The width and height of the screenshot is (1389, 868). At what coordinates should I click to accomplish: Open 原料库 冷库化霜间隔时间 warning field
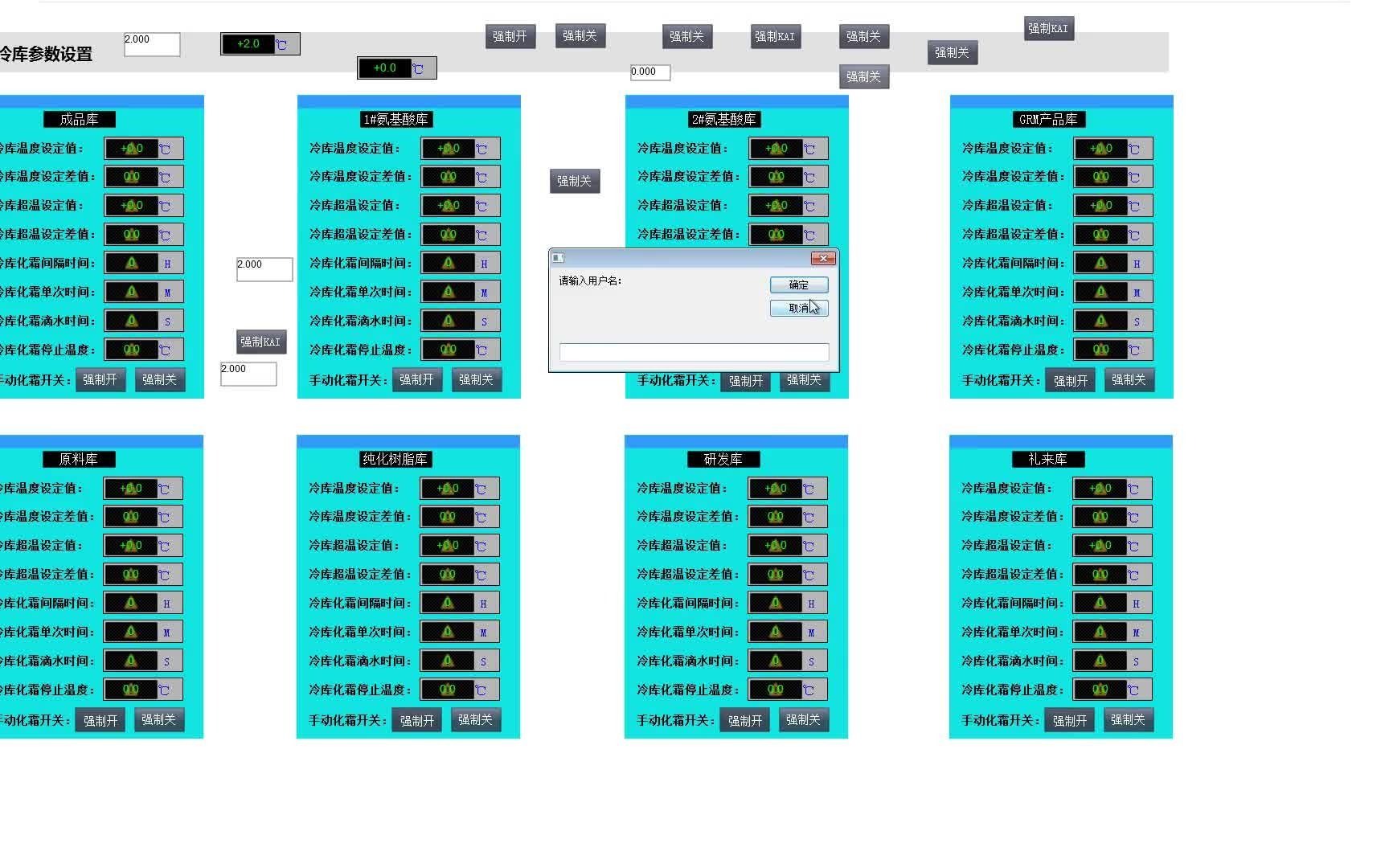143,603
